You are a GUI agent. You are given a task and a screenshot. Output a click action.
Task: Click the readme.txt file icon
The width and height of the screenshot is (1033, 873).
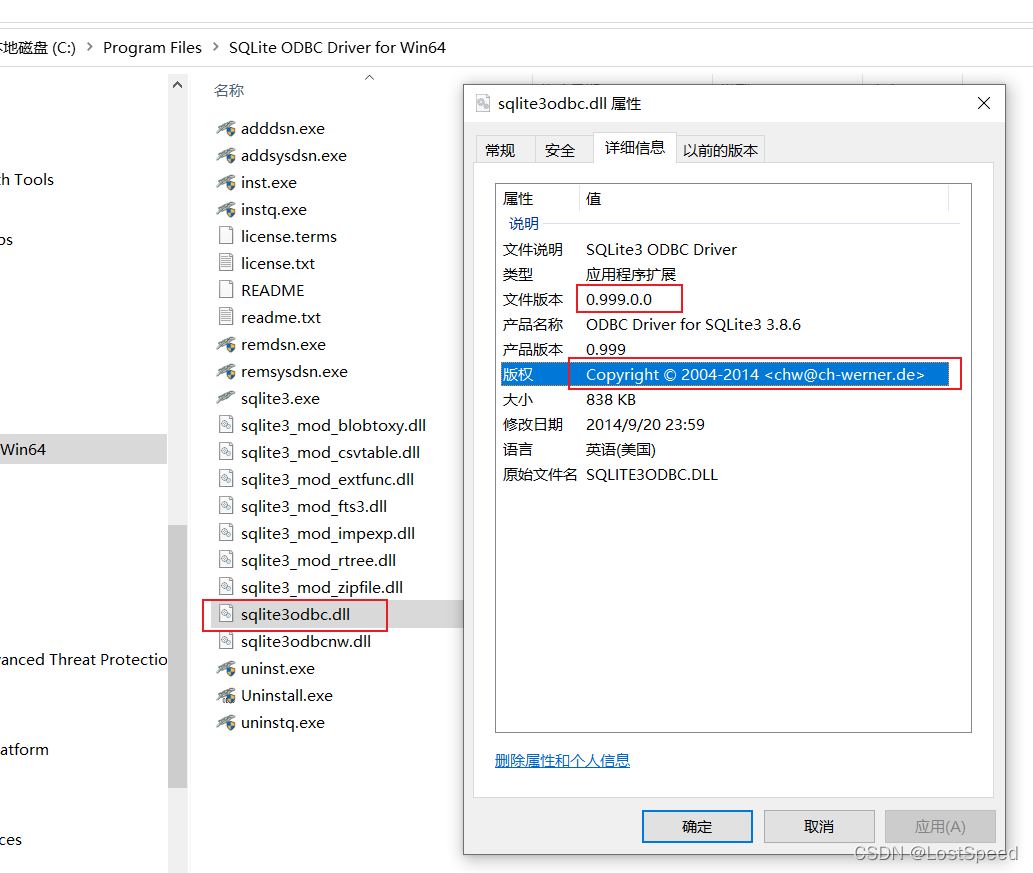point(226,317)
